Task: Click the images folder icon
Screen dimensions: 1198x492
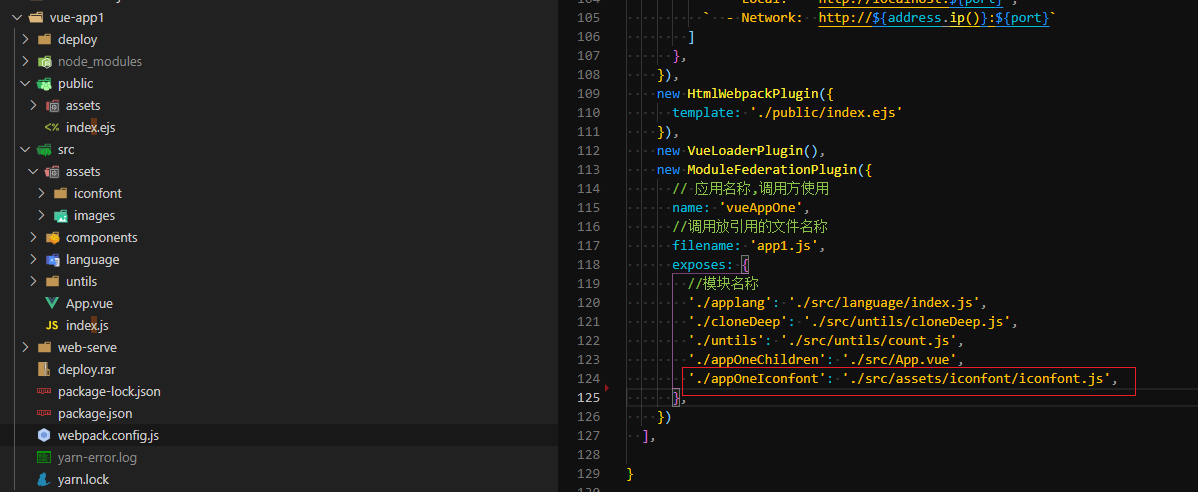Action: (x=61, y=216)
